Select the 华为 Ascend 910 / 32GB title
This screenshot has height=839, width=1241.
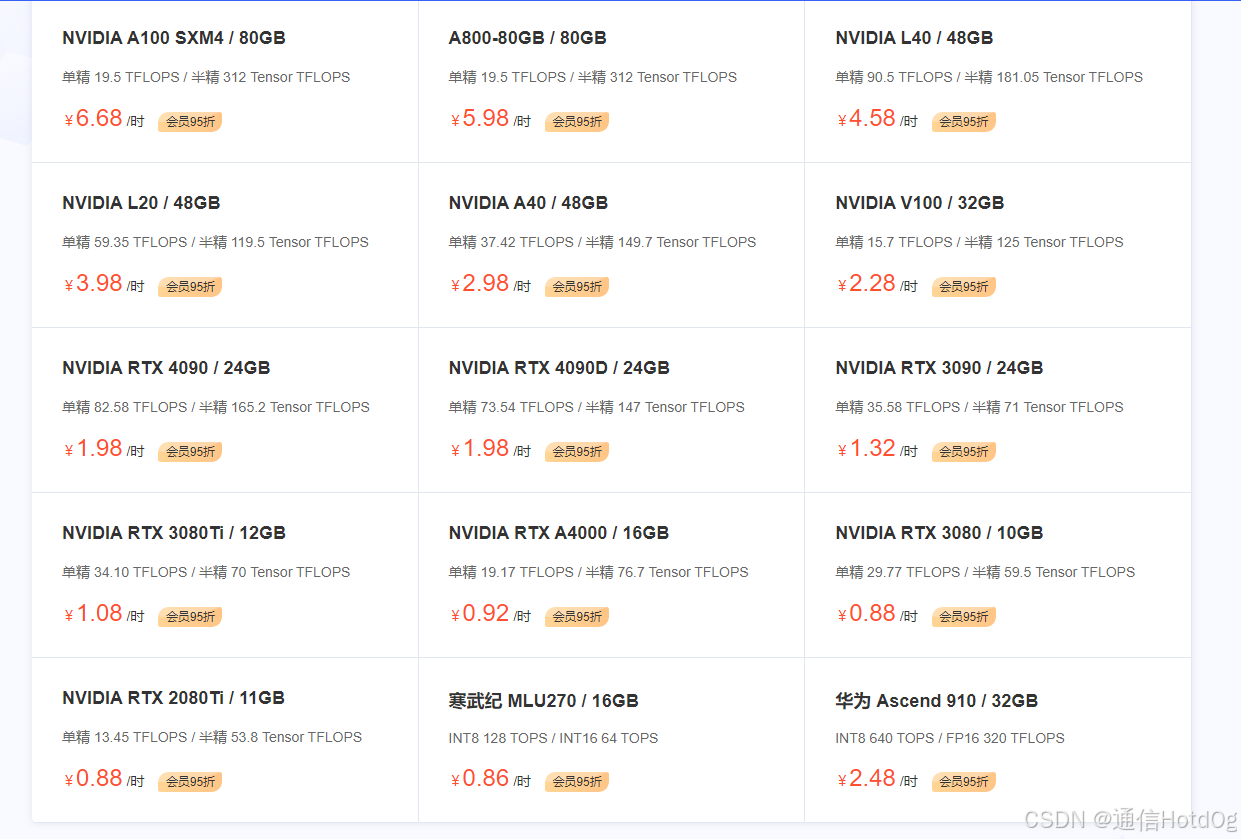(x=936, y=701)
